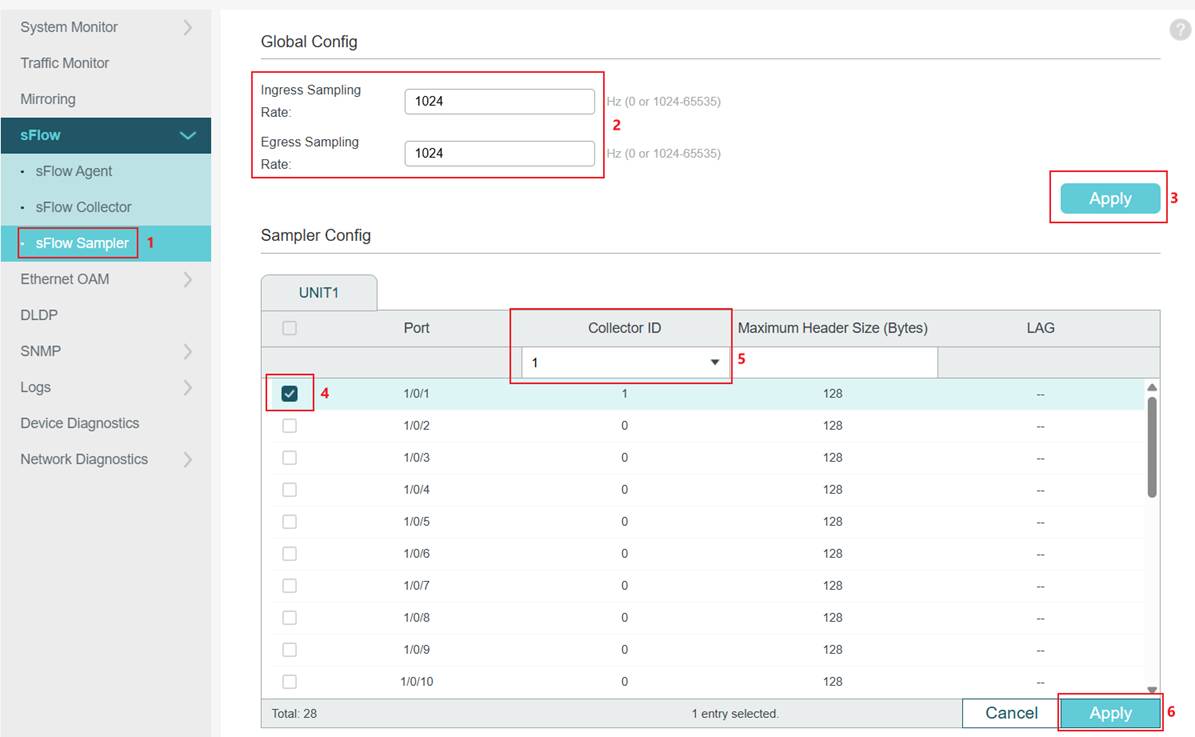
Task: Expand the Ethernet OAM chevron
Action: [187, 280]
